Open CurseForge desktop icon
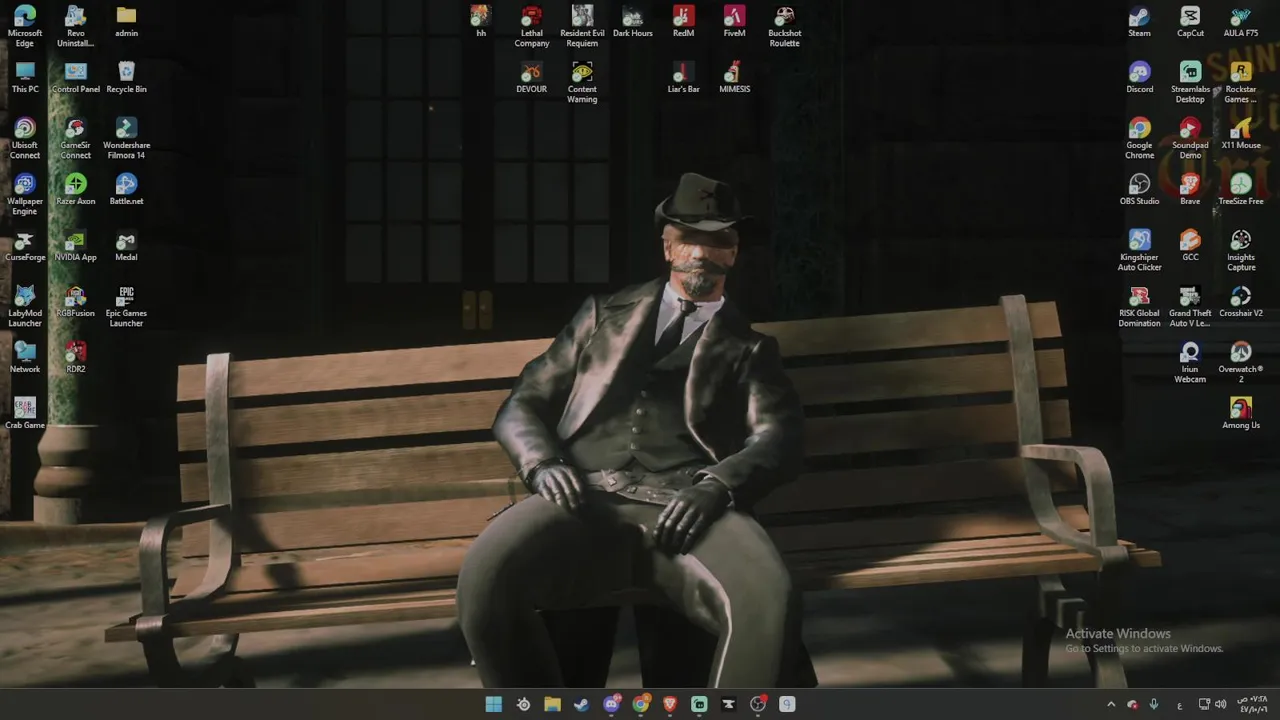The width and height of the screenshot is (1280, 720). 25,245
